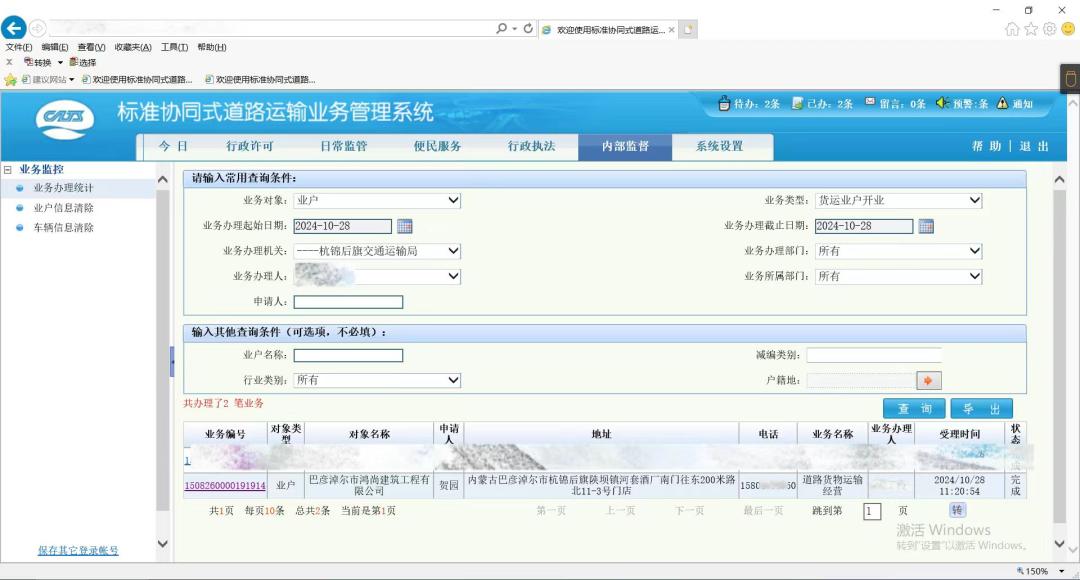
Task: Click the 申请人 input field
Action: [348, 302]
